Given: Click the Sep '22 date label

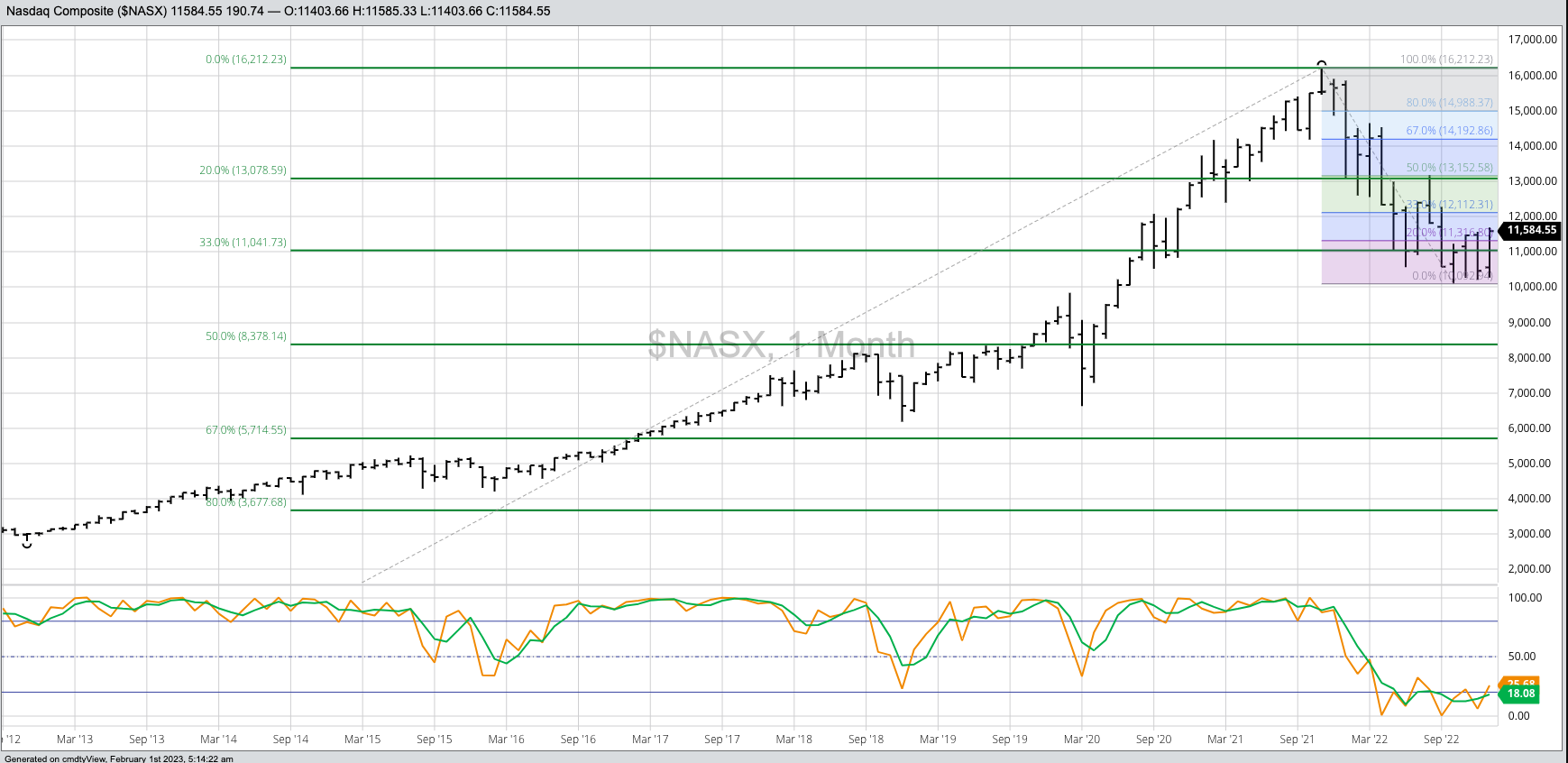Looking at the screenshot, I should 1441,740.
